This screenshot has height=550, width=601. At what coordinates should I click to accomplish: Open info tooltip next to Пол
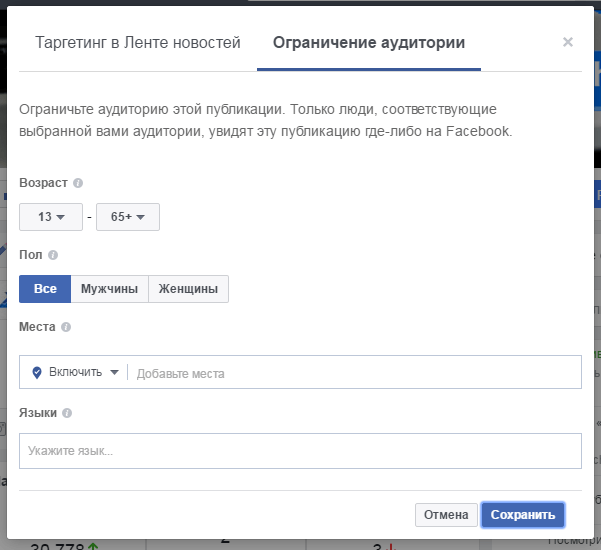(53, 255)
